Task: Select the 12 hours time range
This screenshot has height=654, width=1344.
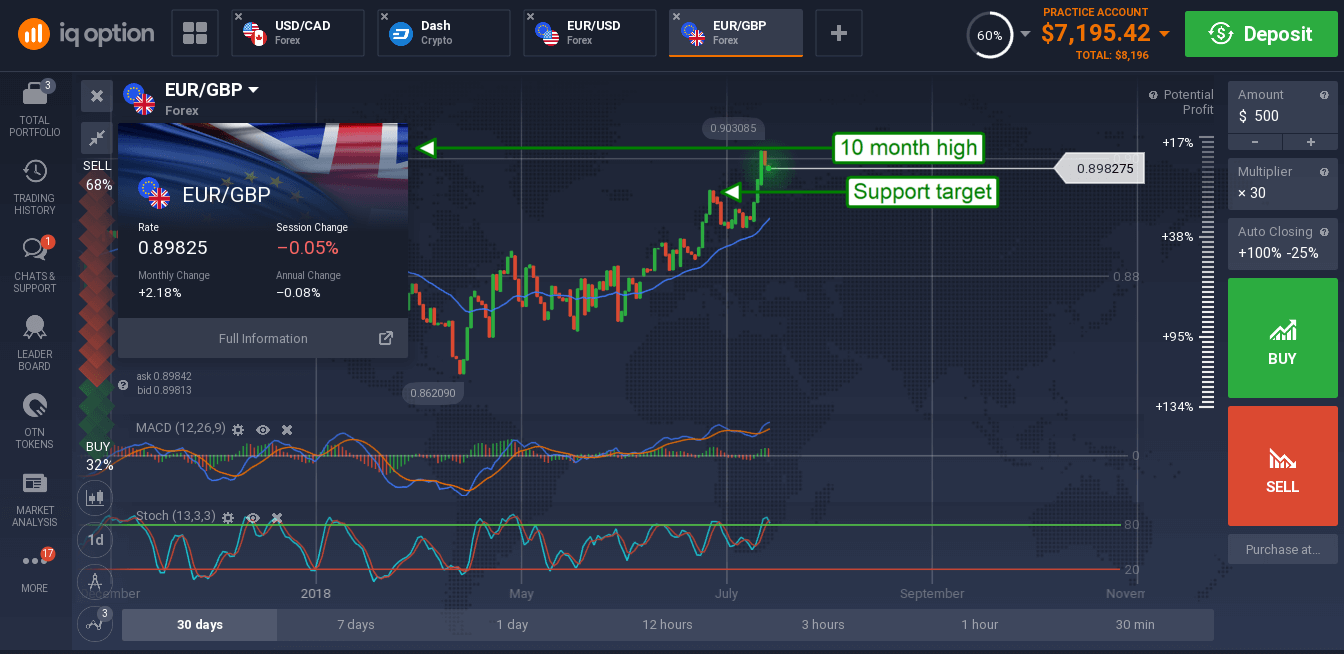Action: [668, 625]
